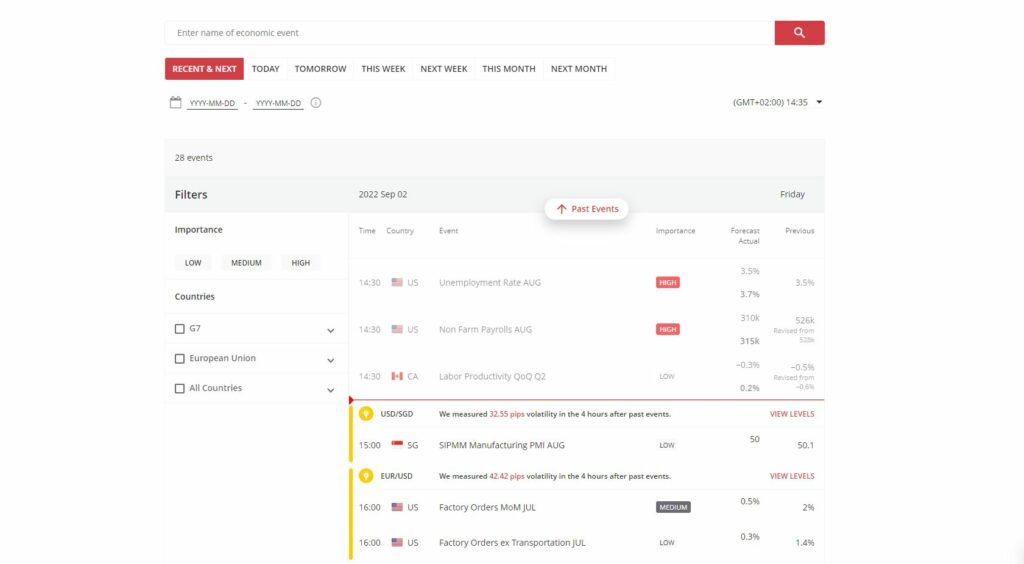The height and width of the screenshot is (564, 1024).
Task: Open VIEW LEVELS link for USD/SGD
Action: tap(791, 414)
